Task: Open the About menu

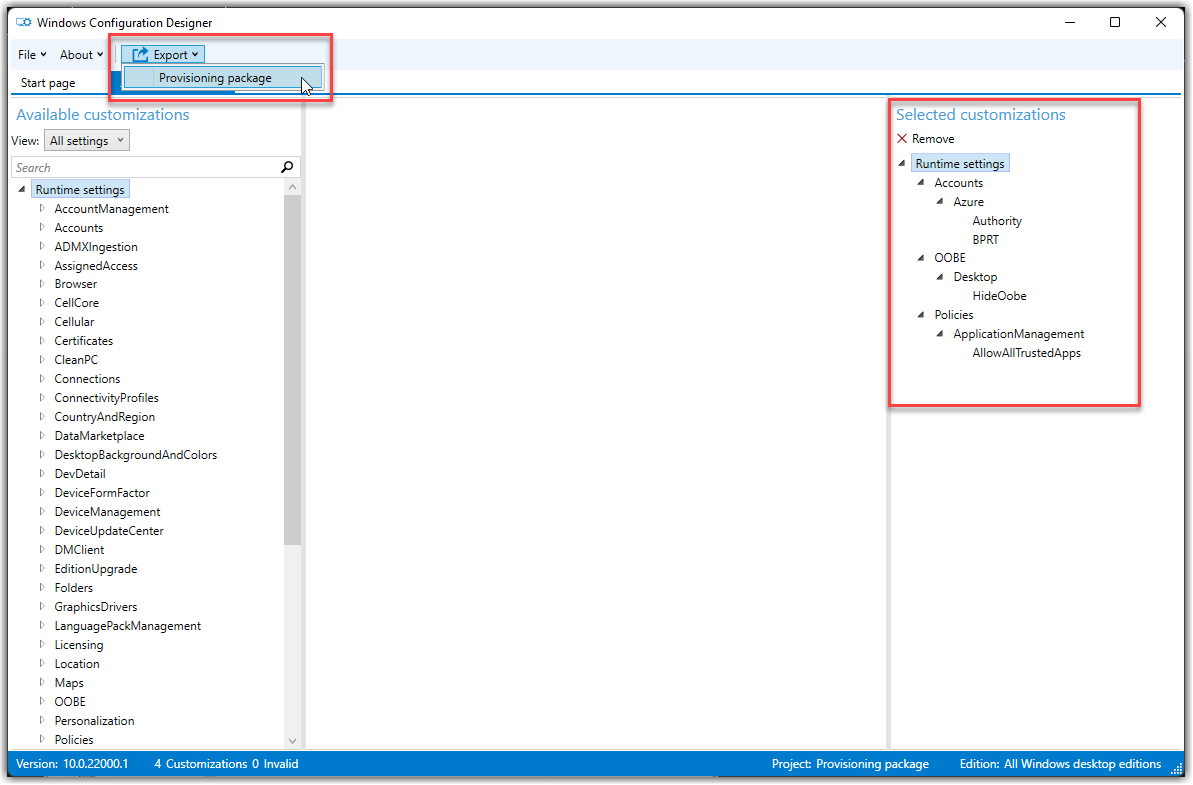Action: point(81,55)
